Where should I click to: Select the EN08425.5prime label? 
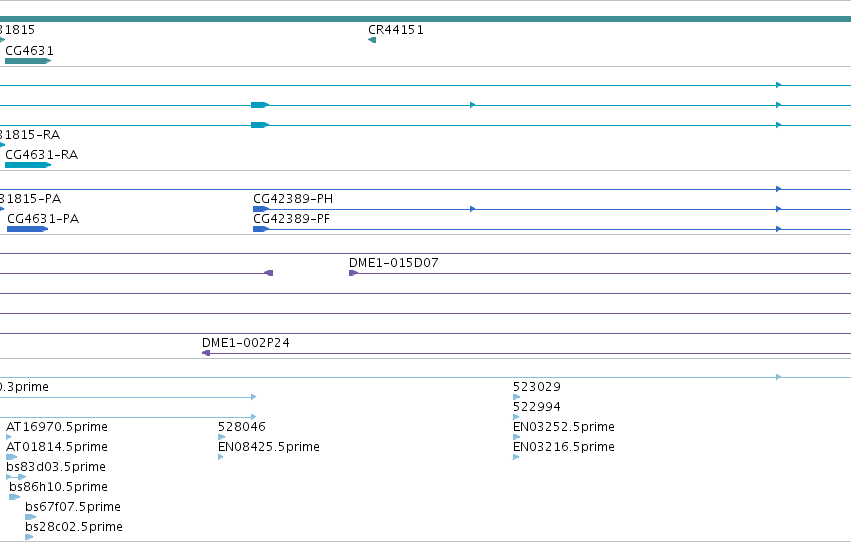click(269, 447)
